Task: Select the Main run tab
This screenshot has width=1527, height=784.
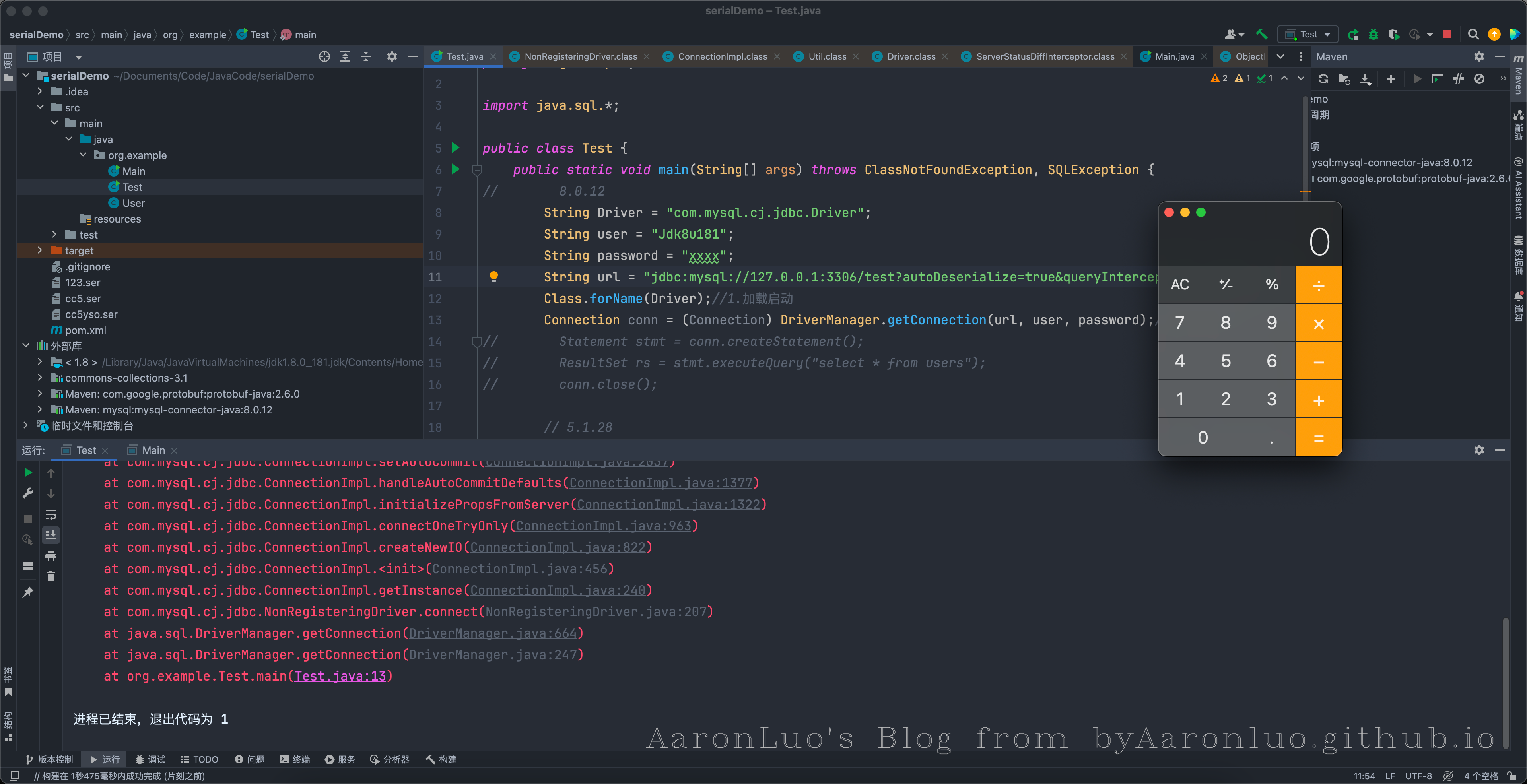Action: (153, 450)
